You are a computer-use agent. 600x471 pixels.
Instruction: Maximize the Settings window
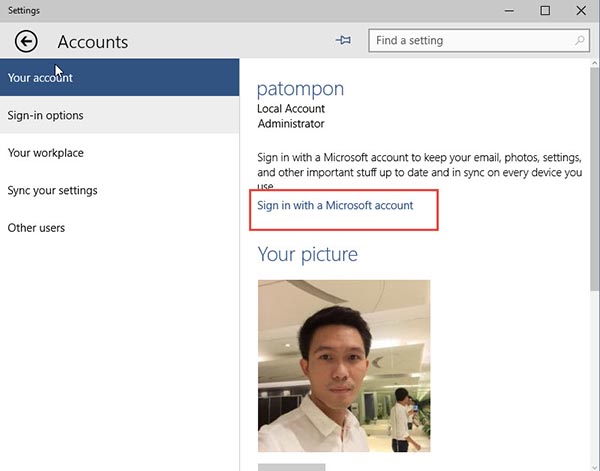point(545,11)
